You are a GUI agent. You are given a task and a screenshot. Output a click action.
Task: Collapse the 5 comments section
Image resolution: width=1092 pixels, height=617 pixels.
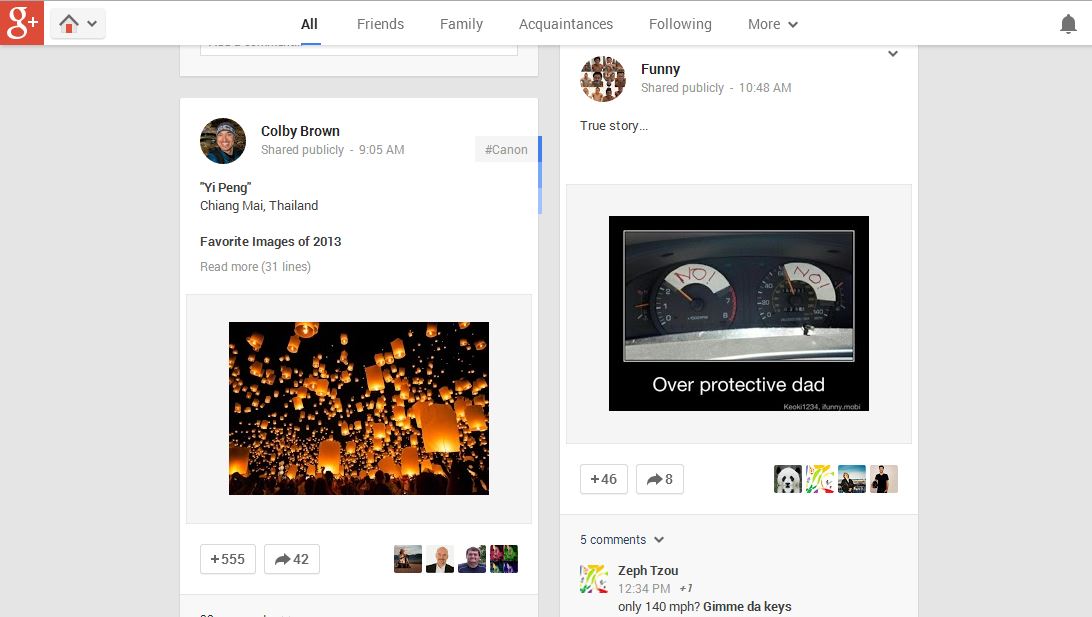(x=621, y=539)
